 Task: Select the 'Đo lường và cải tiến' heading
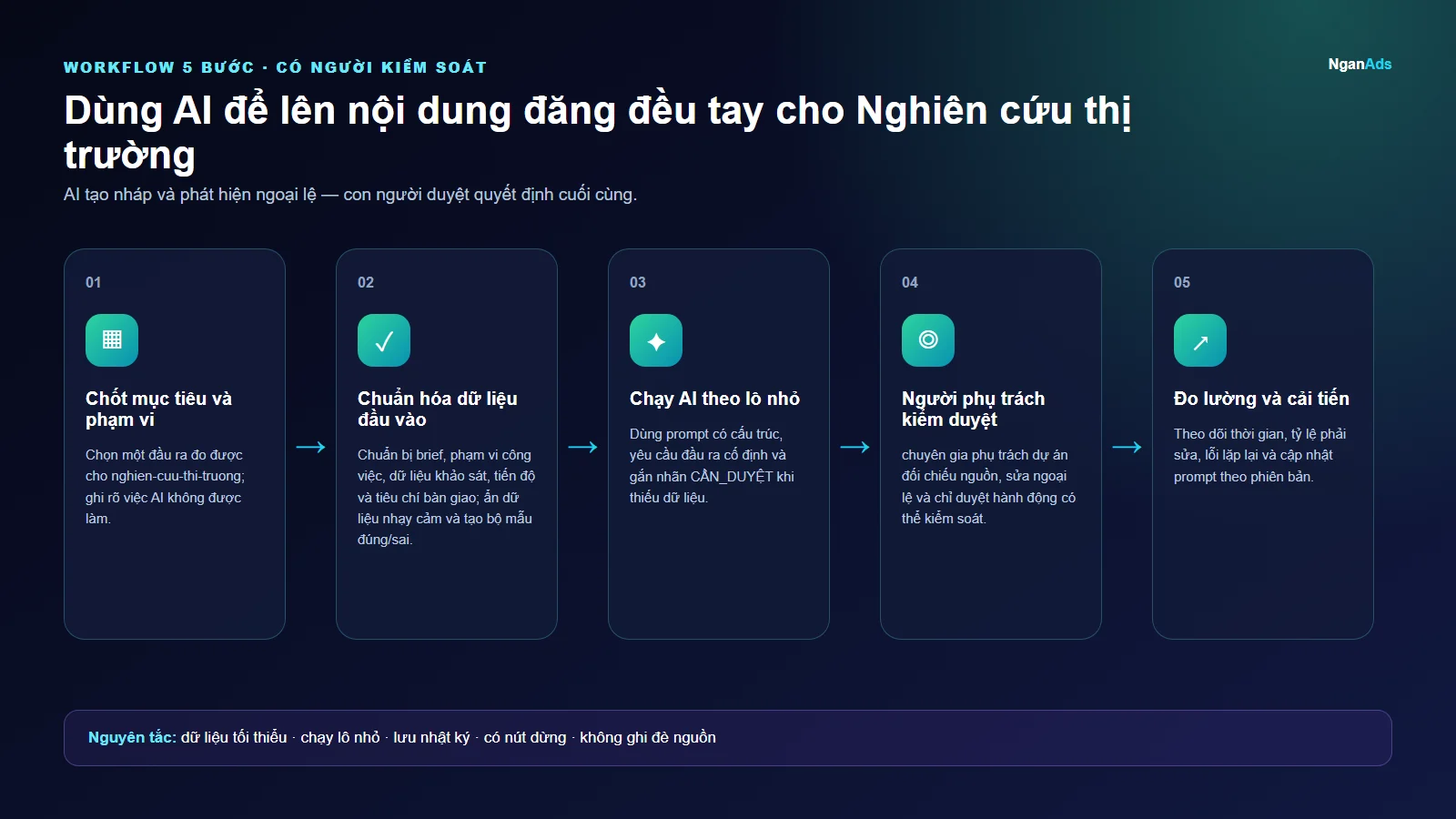(x=1261, y=399)
